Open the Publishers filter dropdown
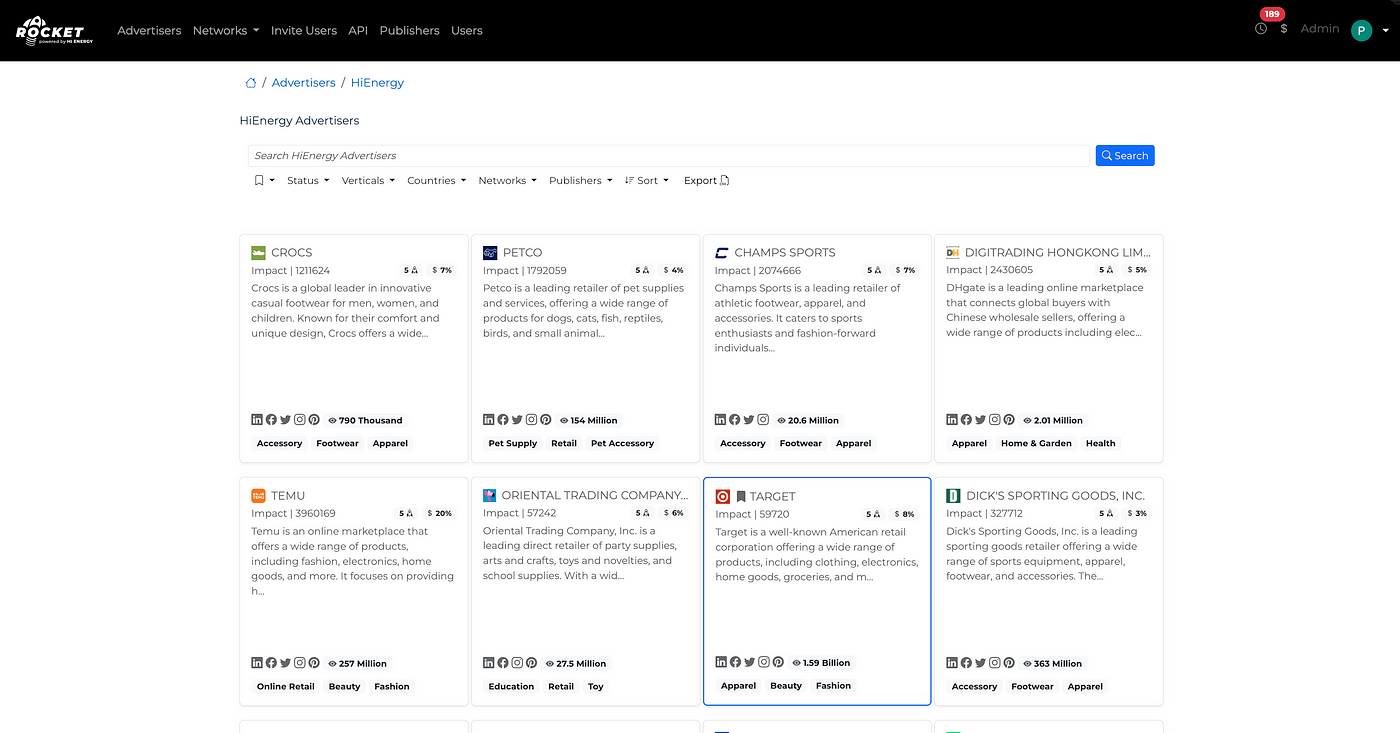Viewport: 1400px width, 733px height. tap(580, 181)
